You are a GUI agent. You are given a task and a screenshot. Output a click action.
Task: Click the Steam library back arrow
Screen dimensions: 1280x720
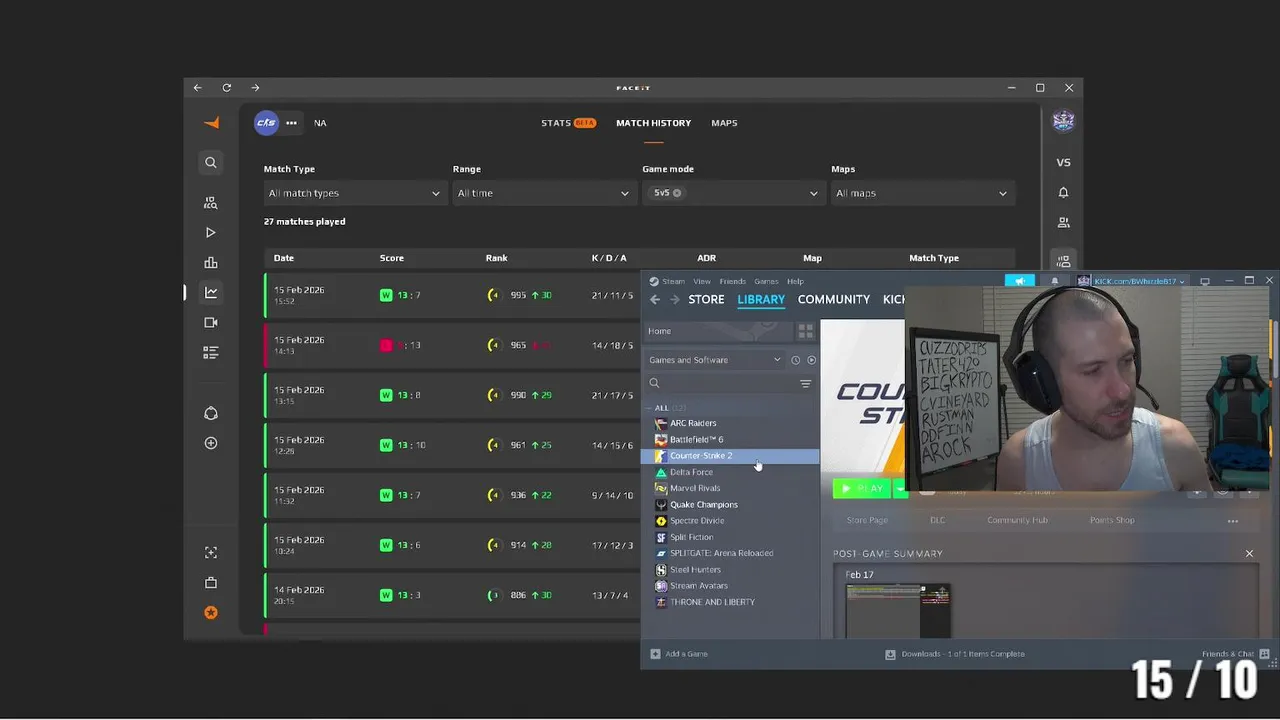tap(655, 299)
